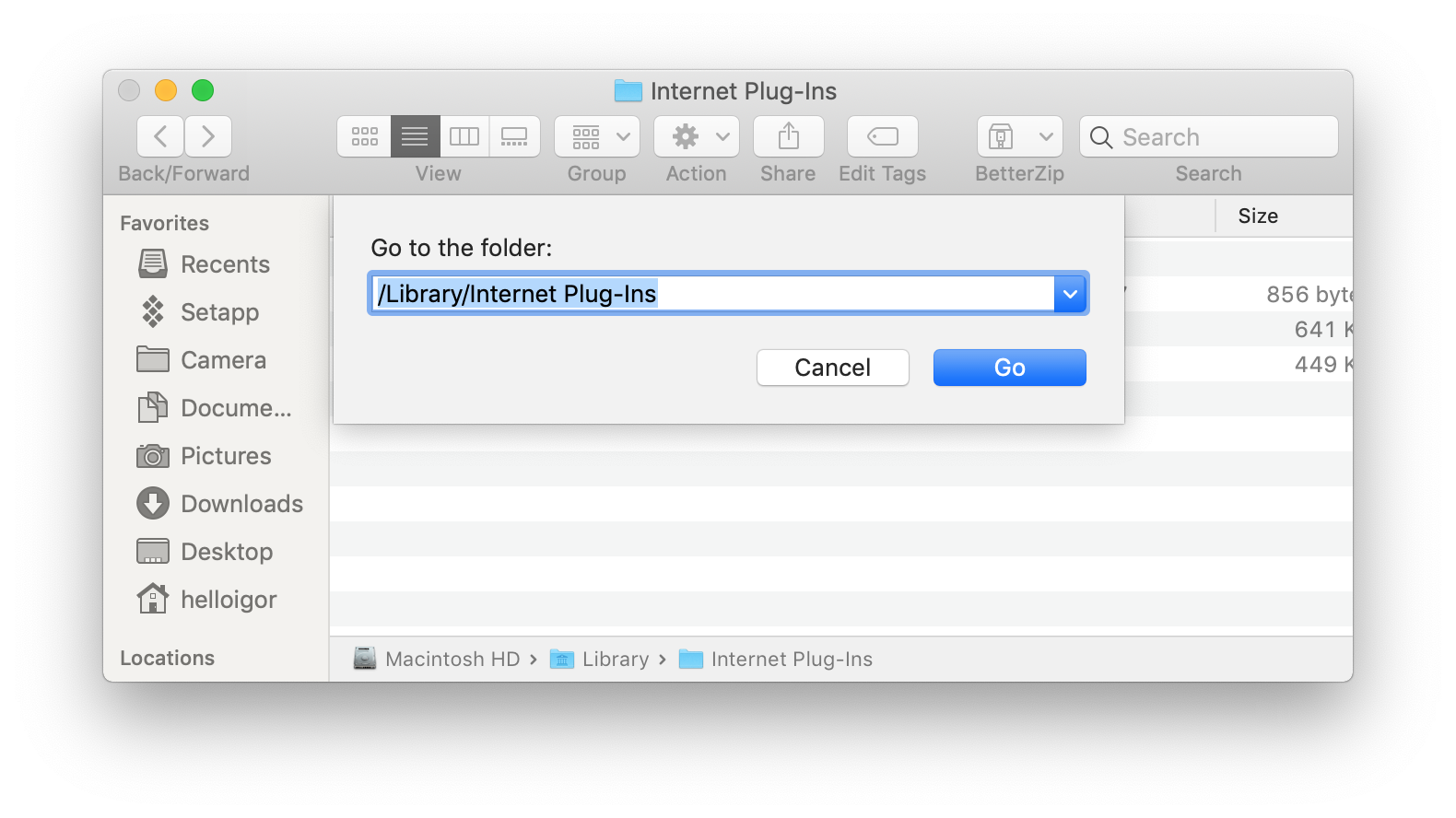
Task: Switch to list view
Action: tap(415, 136)
